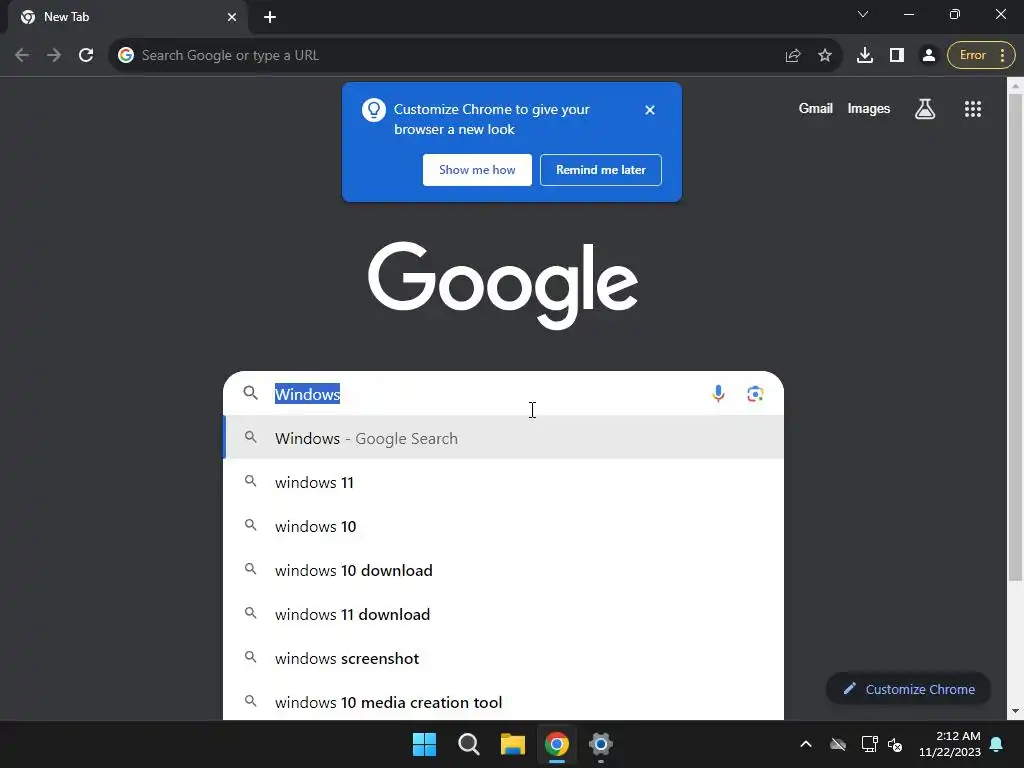Click the muted volume tray icon
Screen dimensions: 1024x768
pos(895,744)
